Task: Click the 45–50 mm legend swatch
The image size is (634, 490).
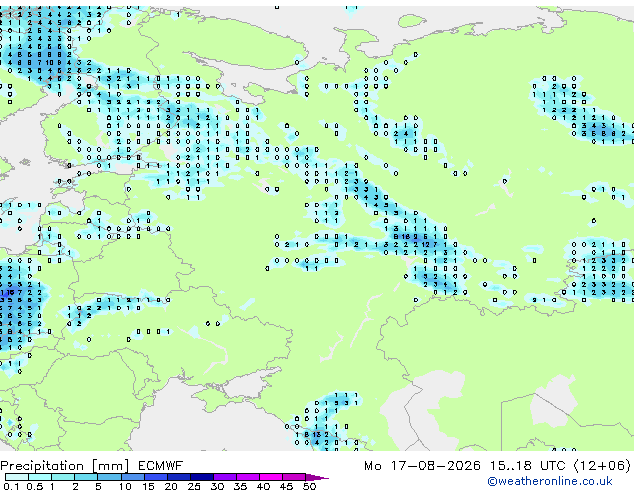Action: (294, 477)
